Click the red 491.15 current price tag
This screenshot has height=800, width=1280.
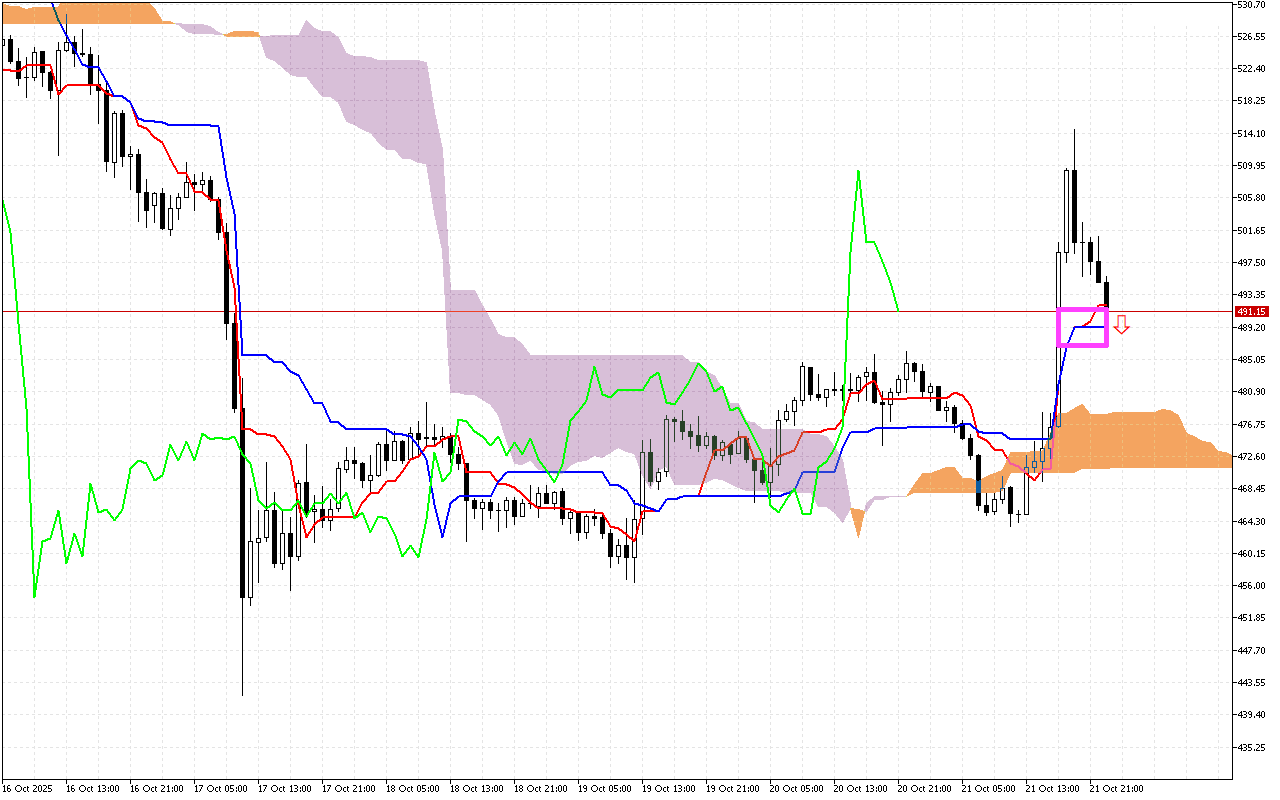click(1250, 311)
